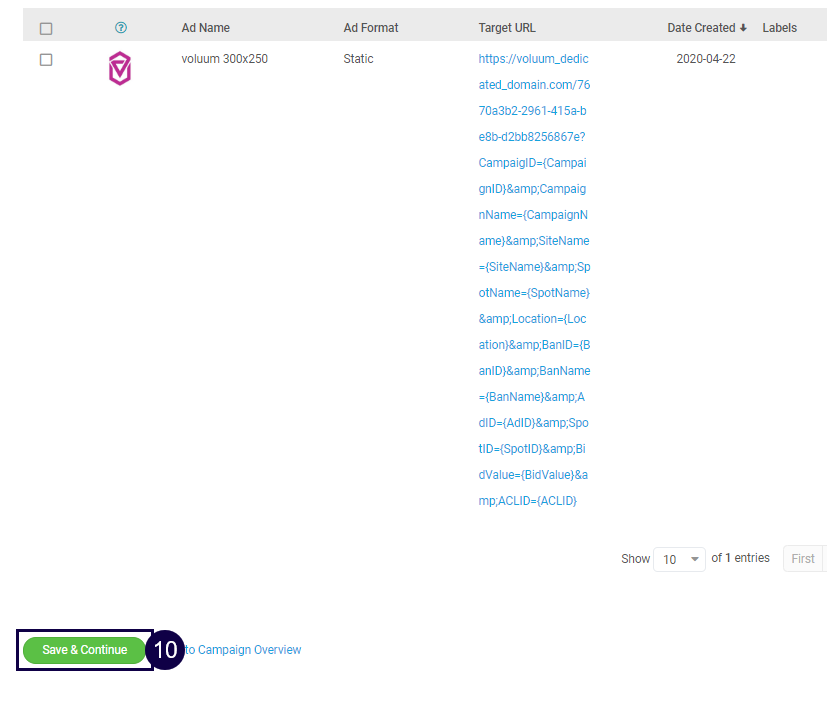Screen dimensions: 827x701
Task: Sort table by Ad Format column
Action: coord(370,28)
